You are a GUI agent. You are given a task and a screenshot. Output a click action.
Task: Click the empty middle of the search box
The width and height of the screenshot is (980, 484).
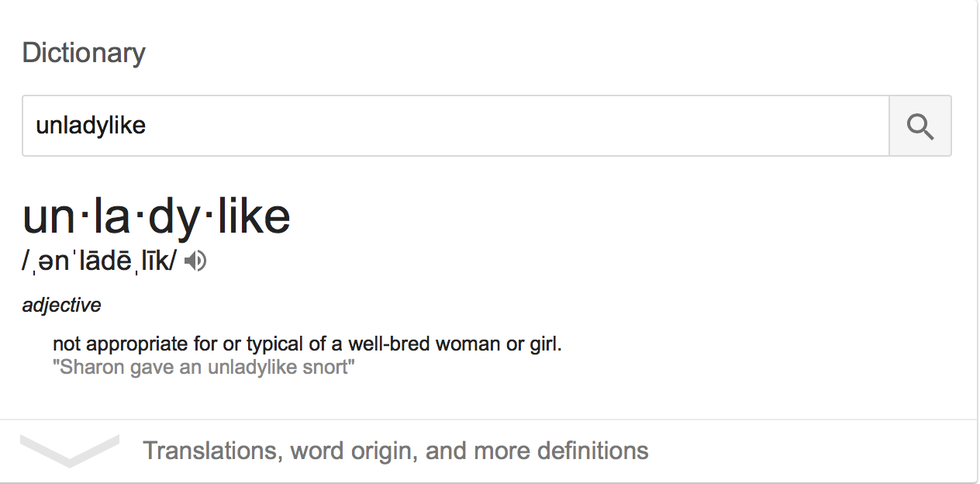point(500,126)
